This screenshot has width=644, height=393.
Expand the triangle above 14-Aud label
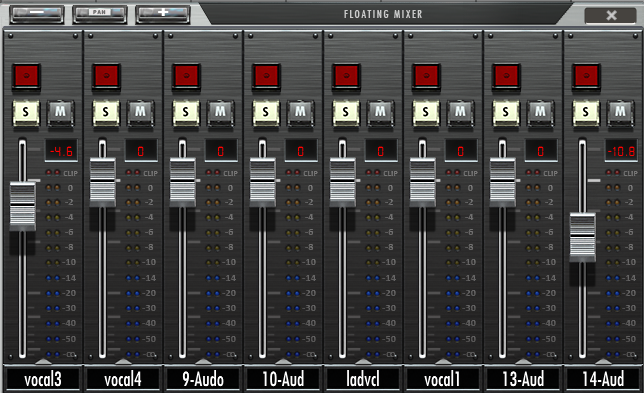pyautogui.click(x=603, y=361)
